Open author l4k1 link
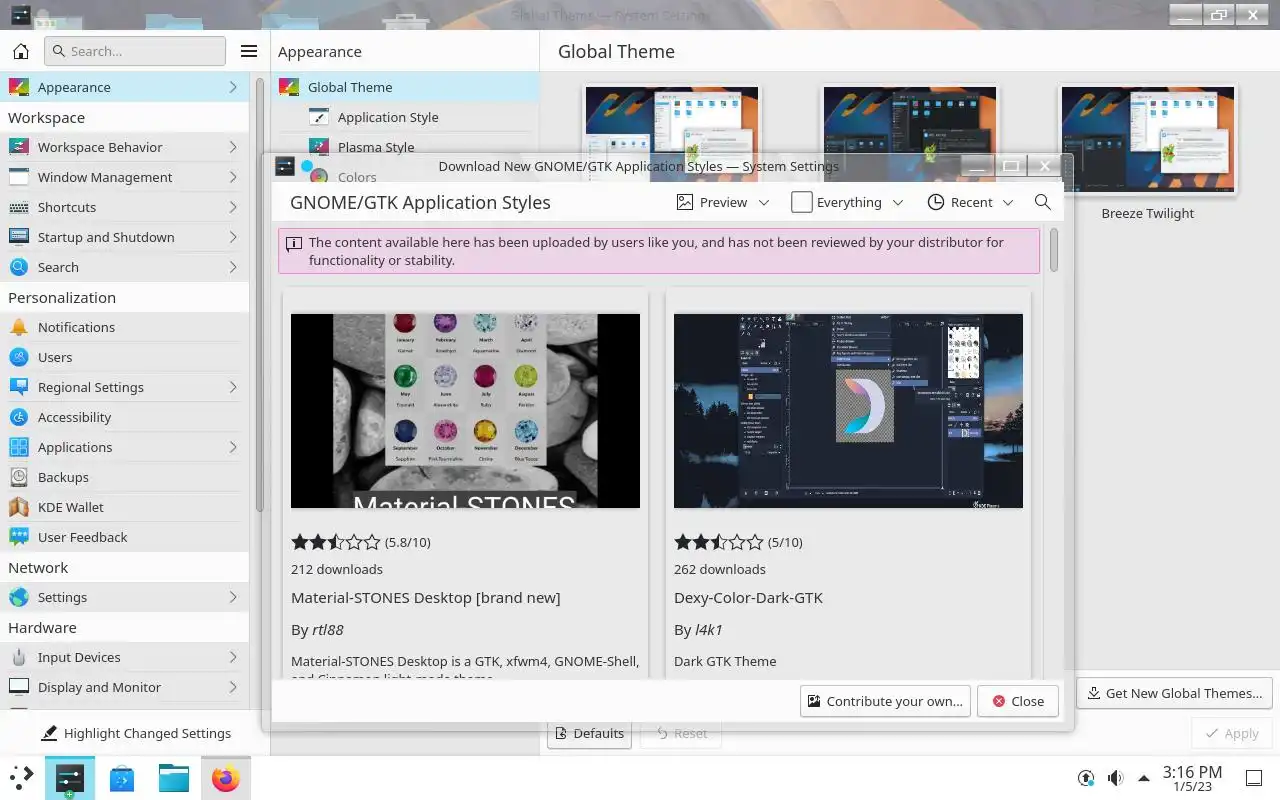This screenshot has height=800, width=1280. pyautogui.click(x=709, y=630)
